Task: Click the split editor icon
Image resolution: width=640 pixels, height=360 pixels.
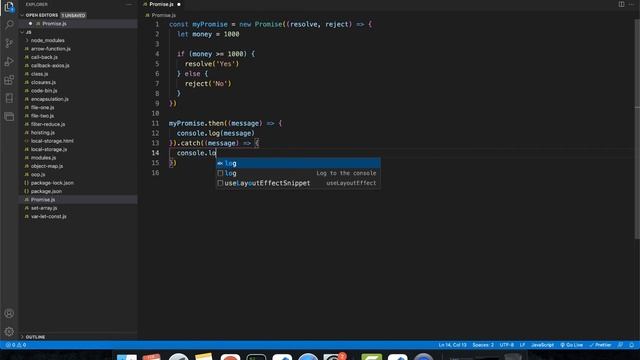Action: (621, 4)
